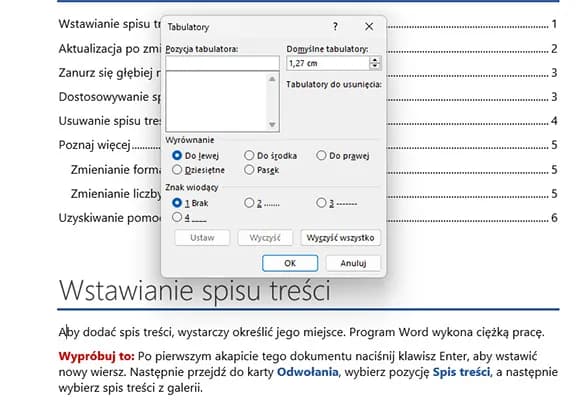Click TOC entry Aktualizacja po zmi
This screenshot has width=585, height=400.
(x=110, y=49)
